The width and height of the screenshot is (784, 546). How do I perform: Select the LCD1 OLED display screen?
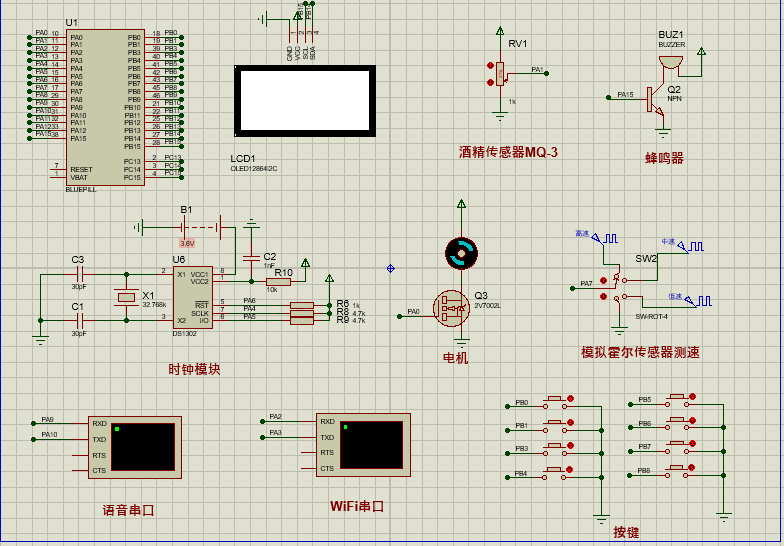305,100
